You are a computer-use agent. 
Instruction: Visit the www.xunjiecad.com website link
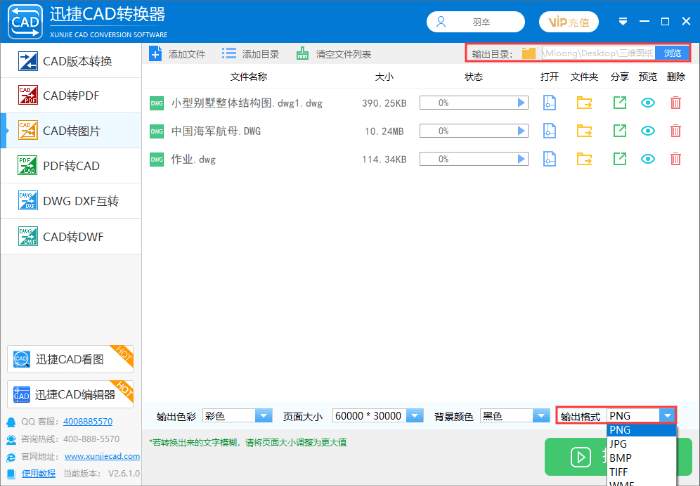point(102,457)
